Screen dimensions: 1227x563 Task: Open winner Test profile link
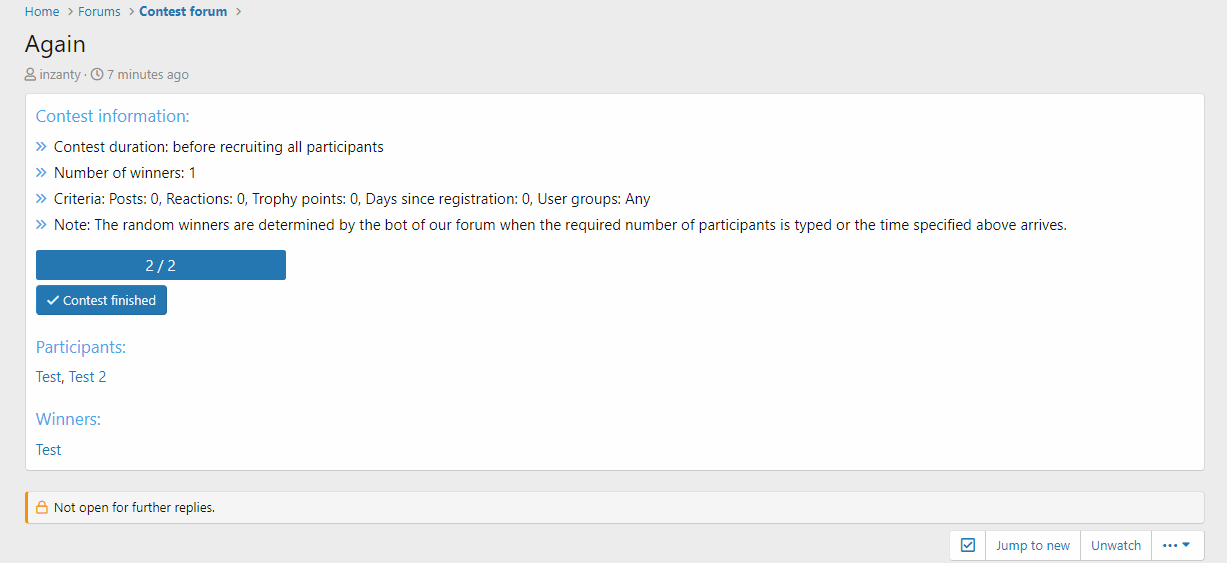pos(48,450)
